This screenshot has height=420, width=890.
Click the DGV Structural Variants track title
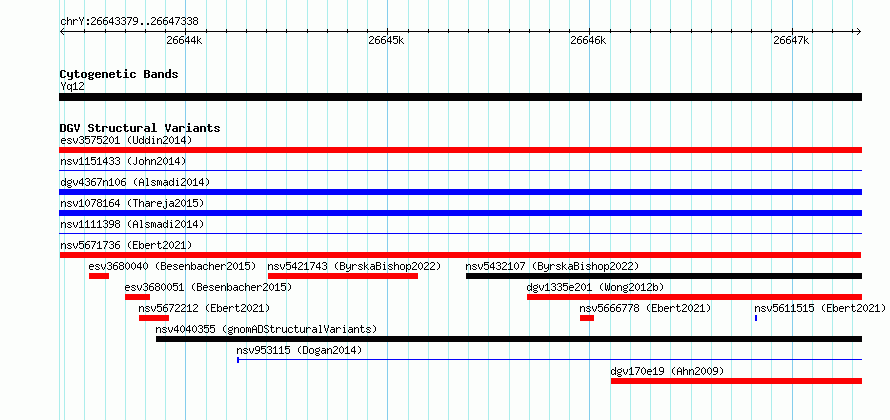[x=140, y=128]
